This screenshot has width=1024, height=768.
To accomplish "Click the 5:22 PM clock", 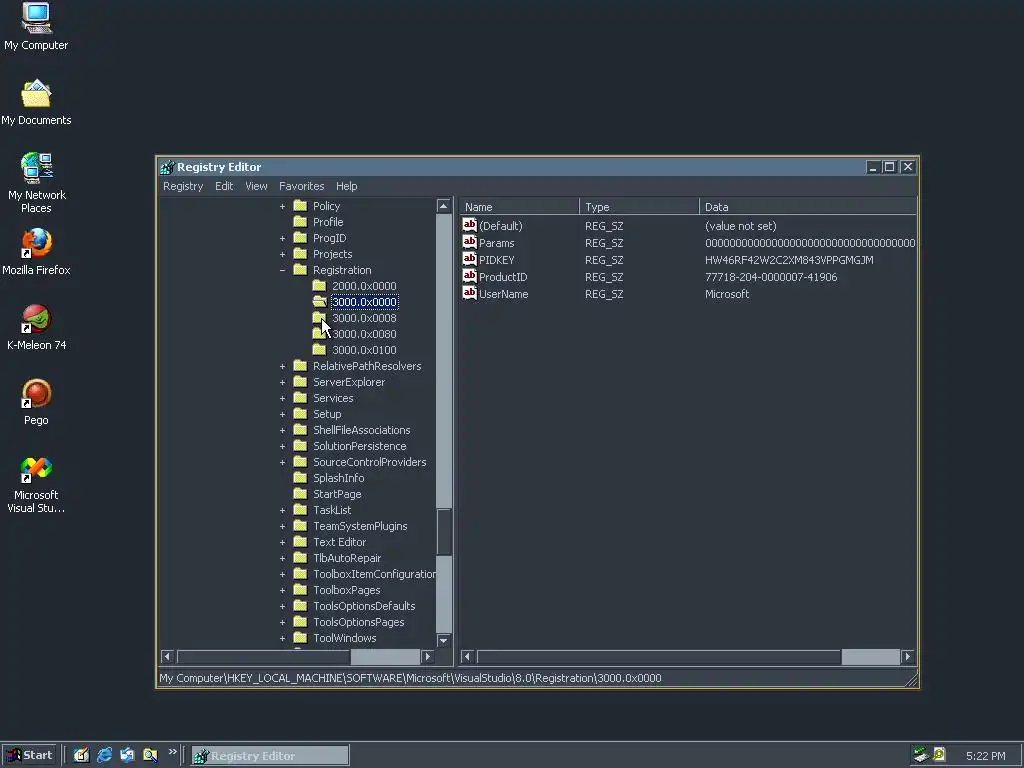I will pyautogui.click(x=985, y=756).
